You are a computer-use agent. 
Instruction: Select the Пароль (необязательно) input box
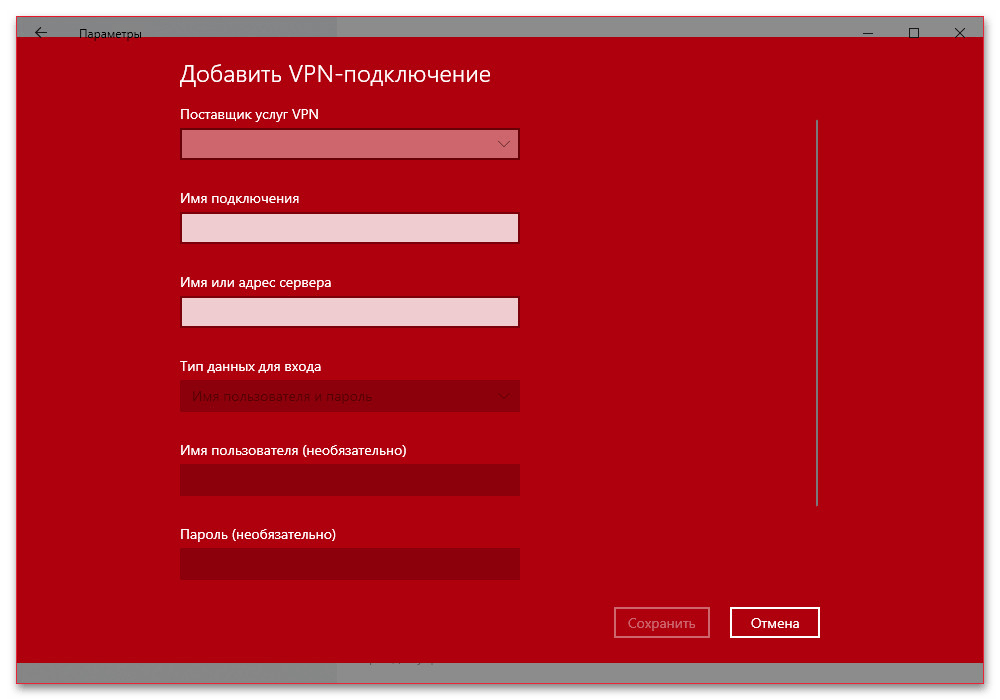(350, 565)
